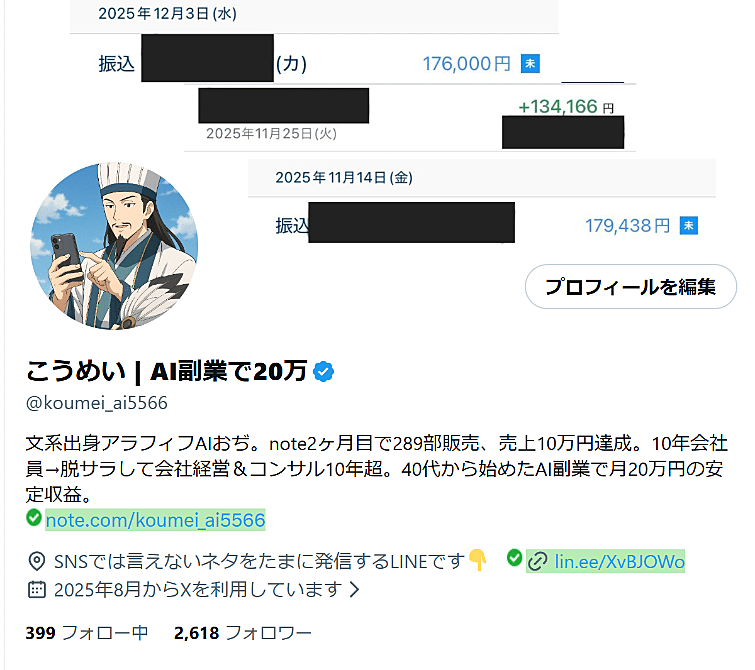Click the blue 未 icon beside 179,438円
The width and height of the screenshot is (755, 670).
689,225
